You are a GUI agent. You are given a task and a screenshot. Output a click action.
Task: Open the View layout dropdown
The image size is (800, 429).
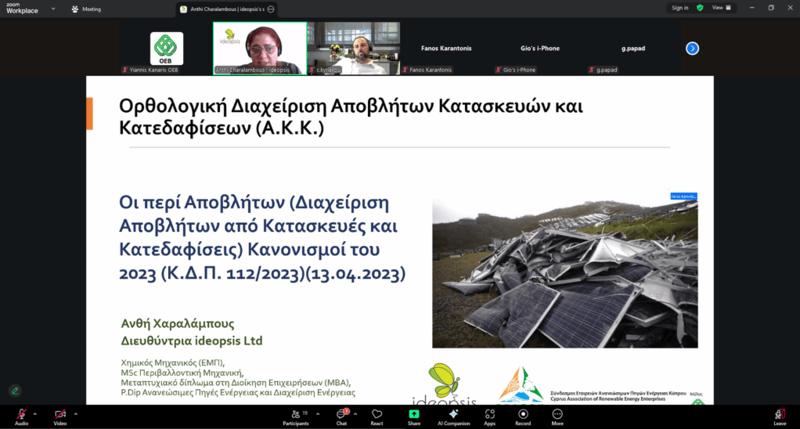(720, 7)
